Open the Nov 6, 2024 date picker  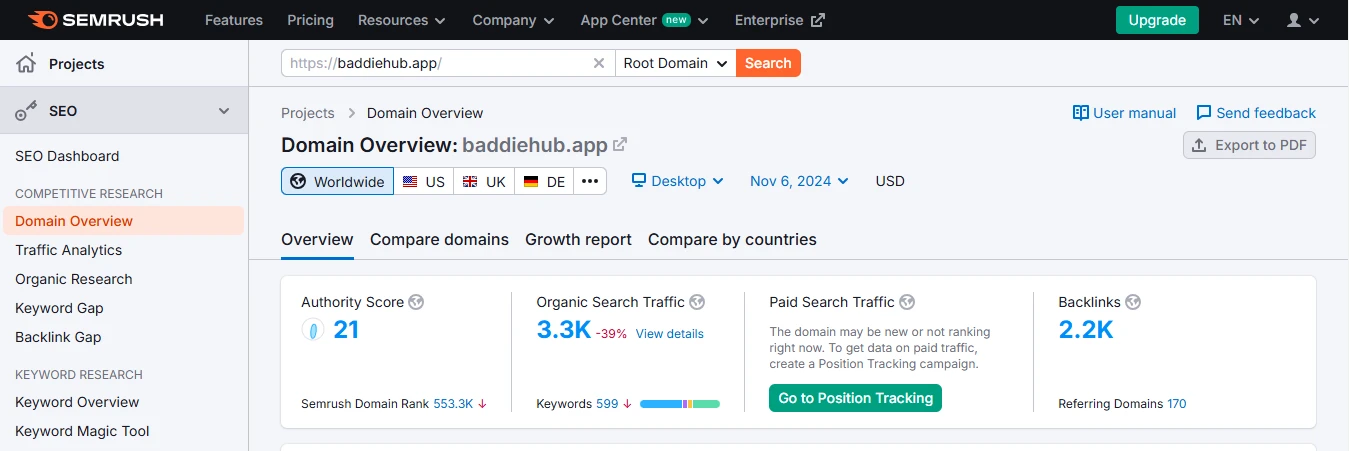click(x=799, y=181)
